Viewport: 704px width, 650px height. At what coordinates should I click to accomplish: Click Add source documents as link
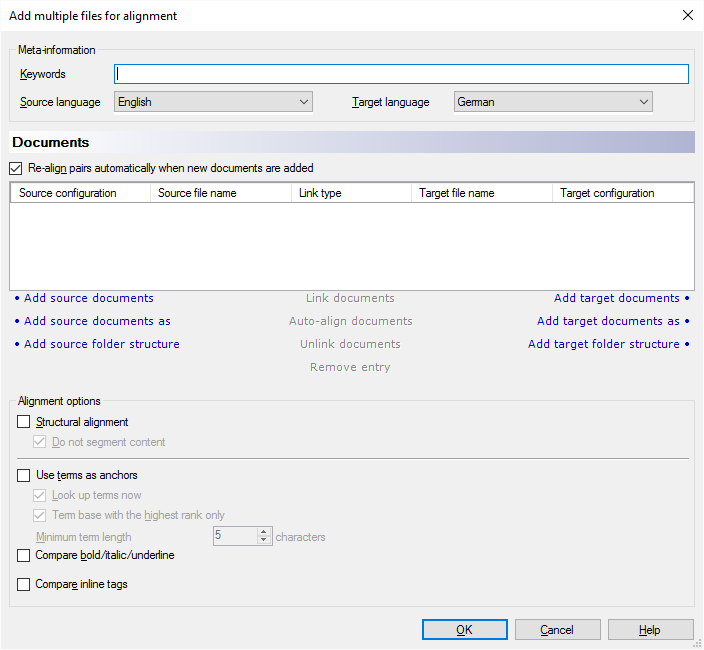[97, 321]
